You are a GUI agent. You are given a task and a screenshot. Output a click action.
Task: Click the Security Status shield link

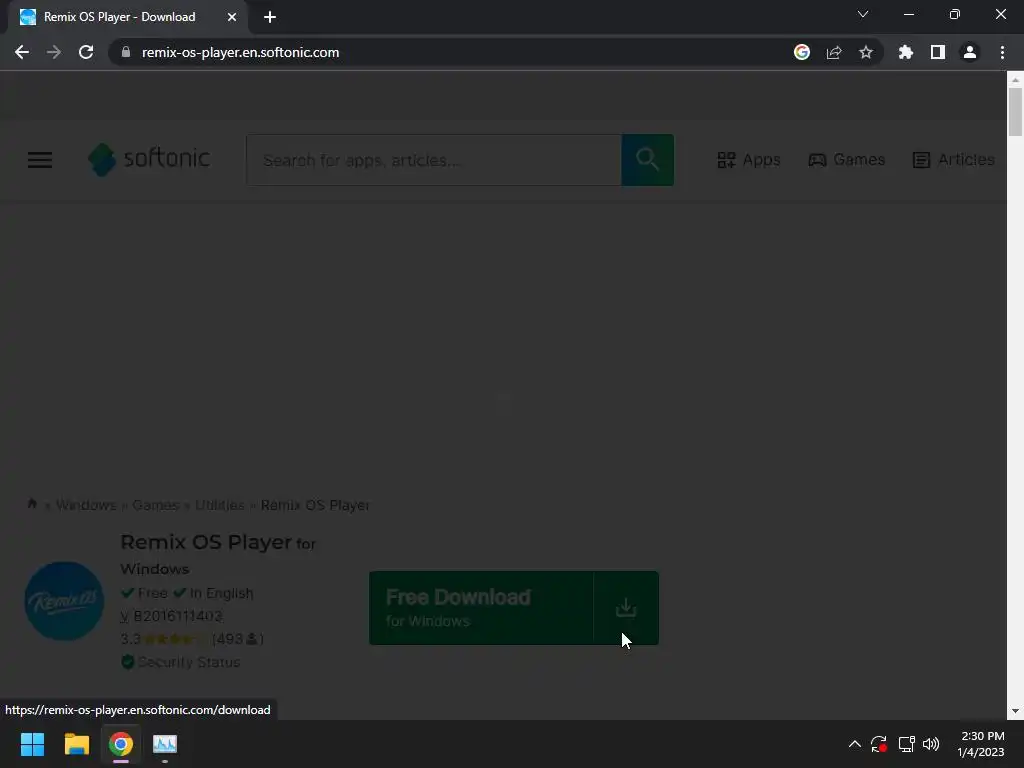pos(181,662)
